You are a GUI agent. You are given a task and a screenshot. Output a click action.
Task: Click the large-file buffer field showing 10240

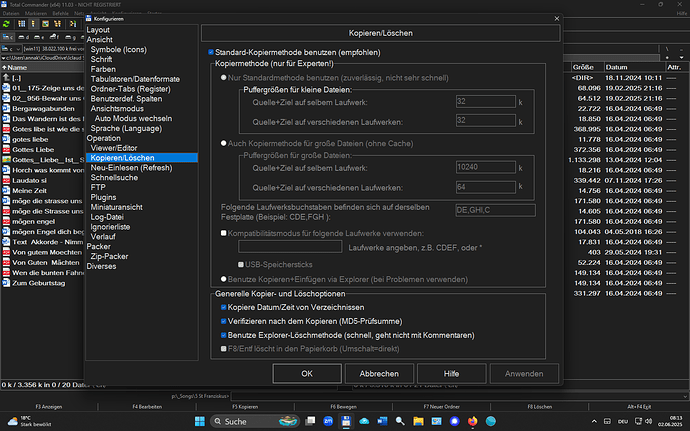(486, 167)
